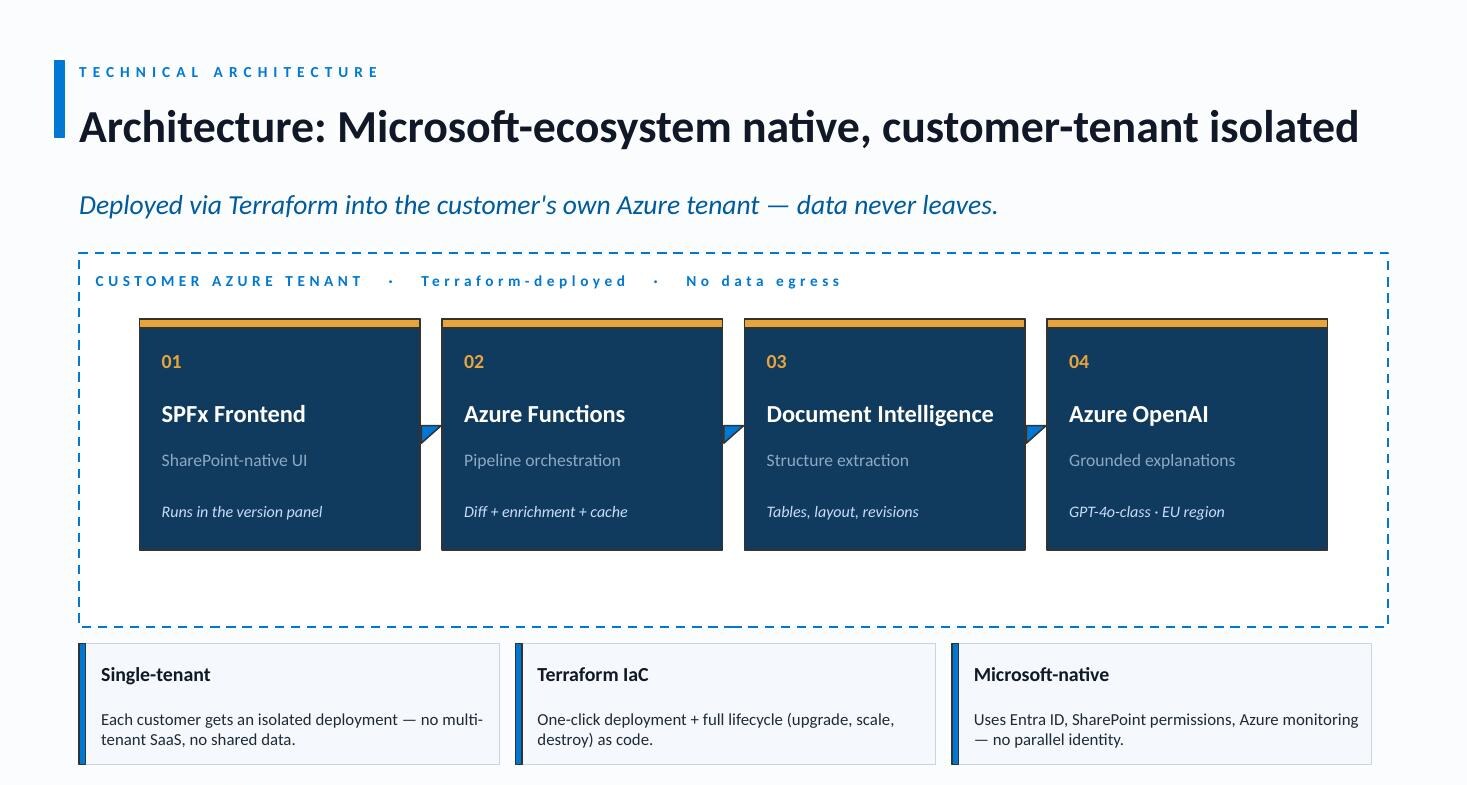
Task: Click the 'Azure Functions' heading
Action: (x=544, y=414)
